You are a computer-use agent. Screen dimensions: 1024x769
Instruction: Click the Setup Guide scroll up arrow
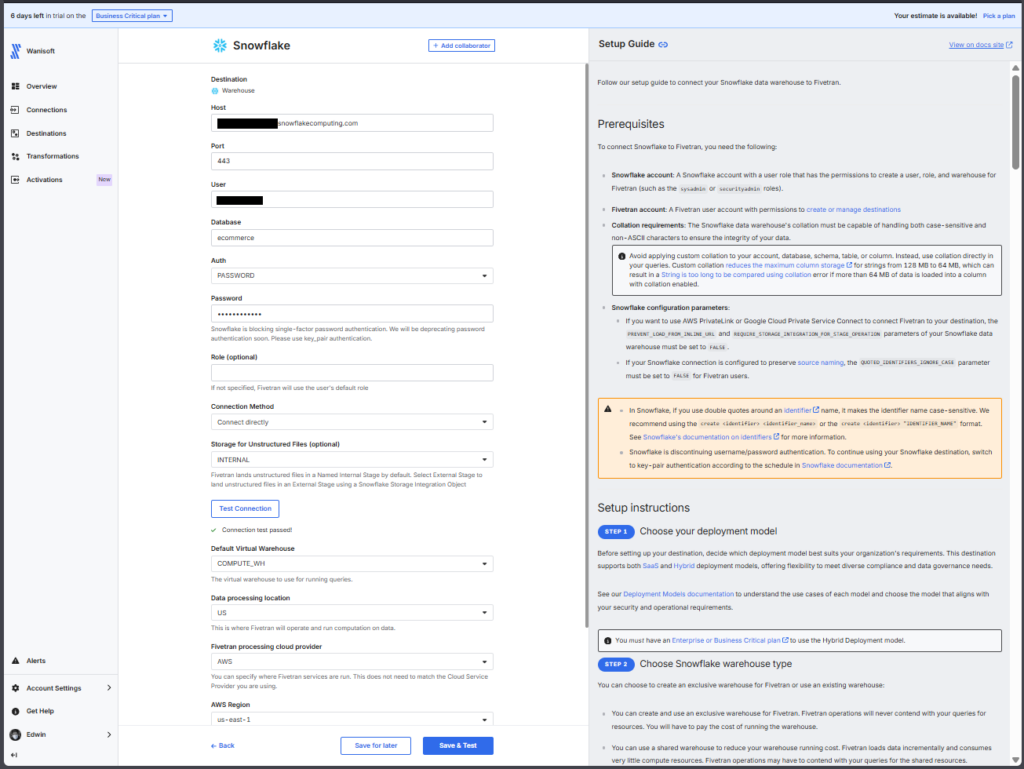[x=1016, y=68]
